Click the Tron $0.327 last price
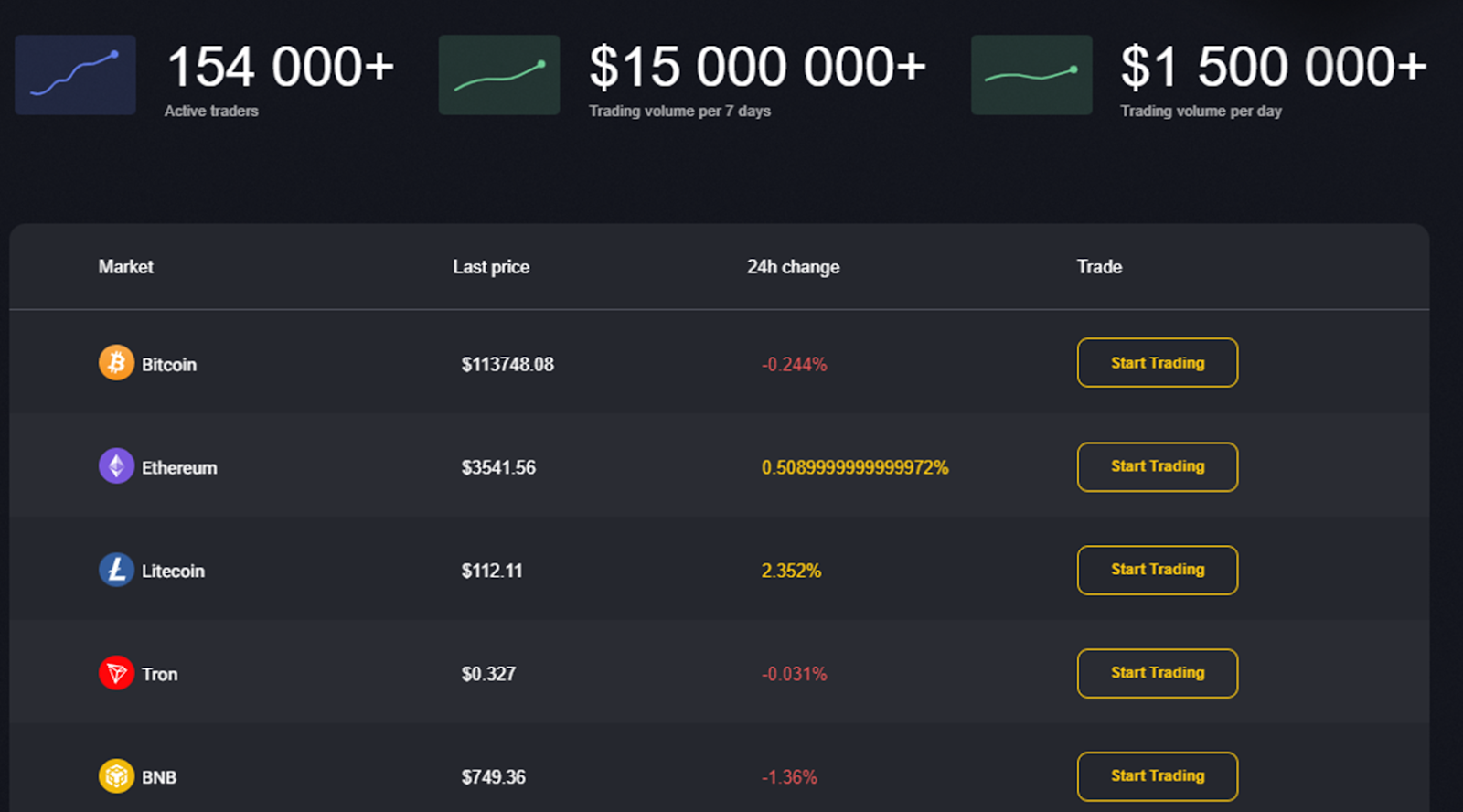 [488, 674]
